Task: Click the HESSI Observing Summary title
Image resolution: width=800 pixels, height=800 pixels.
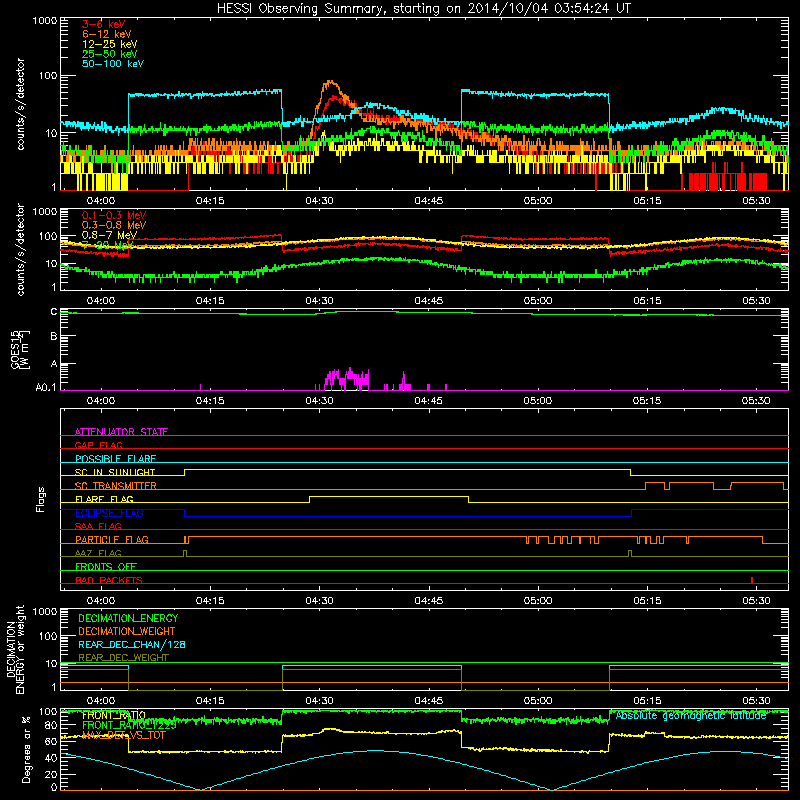Action: (x=424, y=9)
